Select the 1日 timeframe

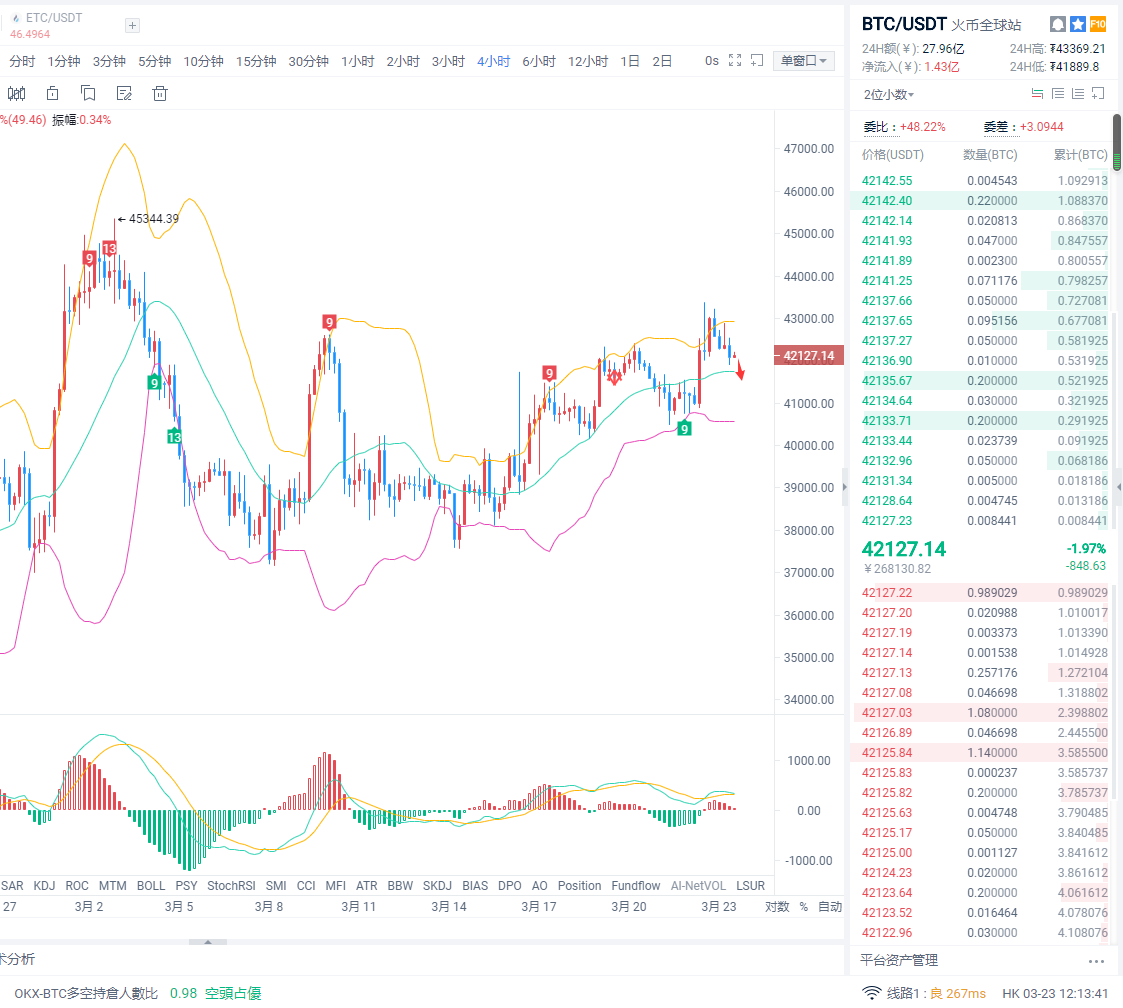(x=630, y=61)
